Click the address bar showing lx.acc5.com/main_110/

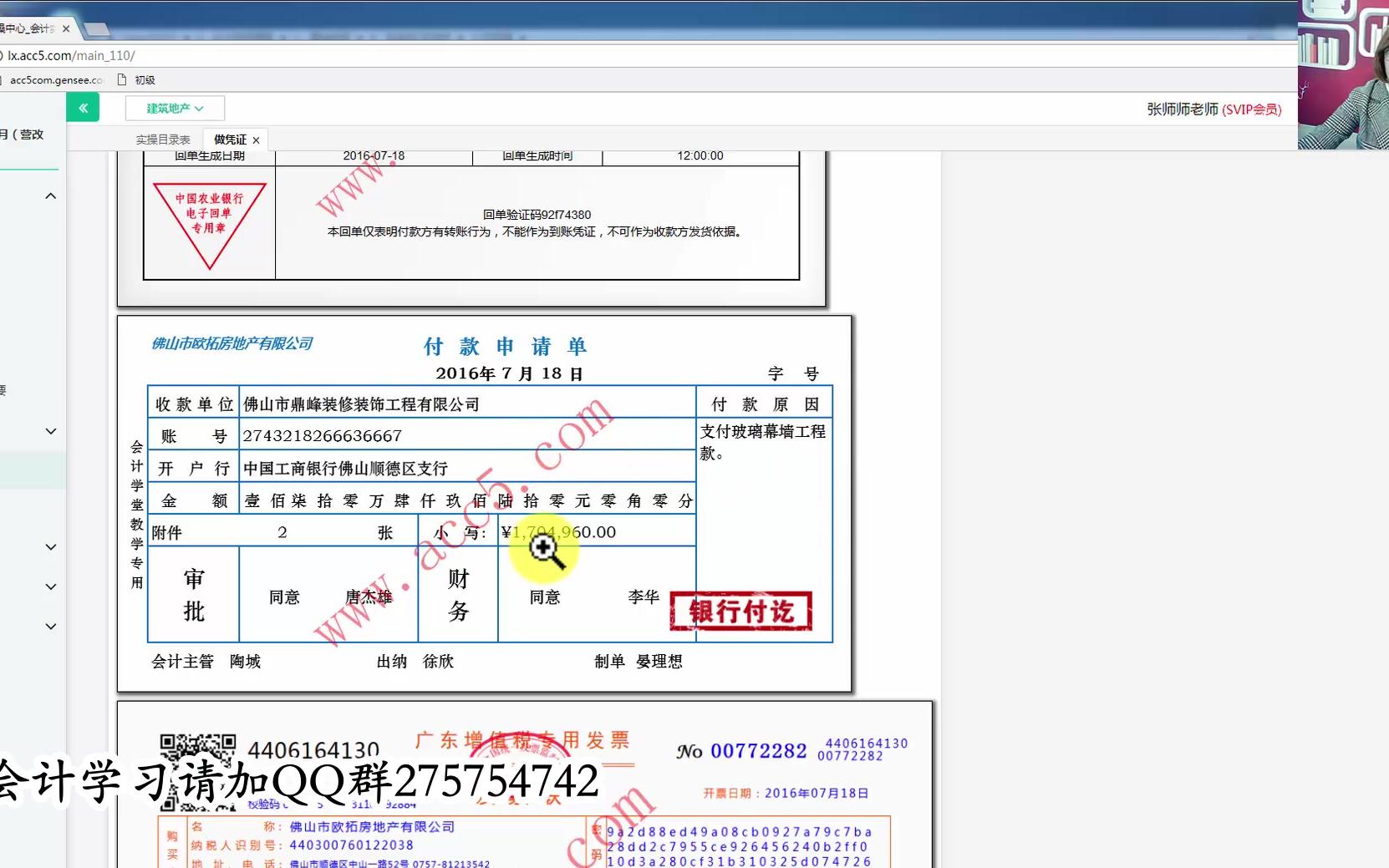pyautogui.click(x=71, y=55)
